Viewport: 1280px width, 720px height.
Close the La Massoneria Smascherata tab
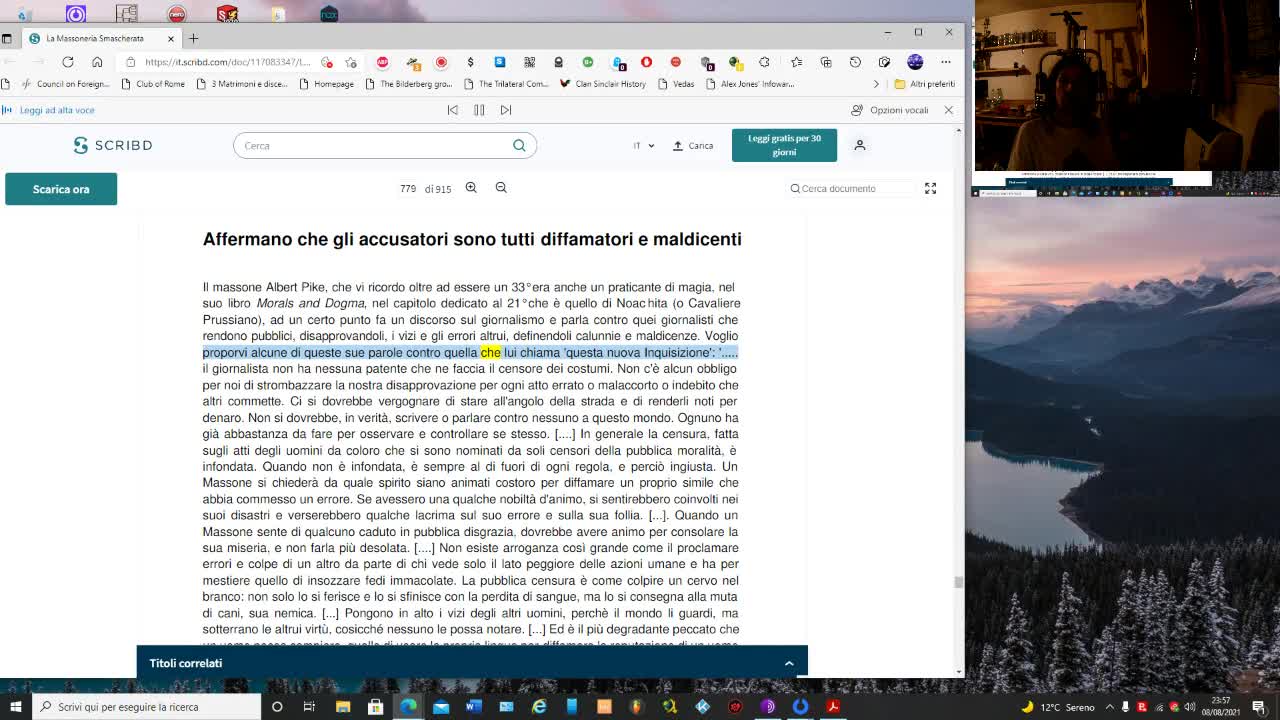171,38
